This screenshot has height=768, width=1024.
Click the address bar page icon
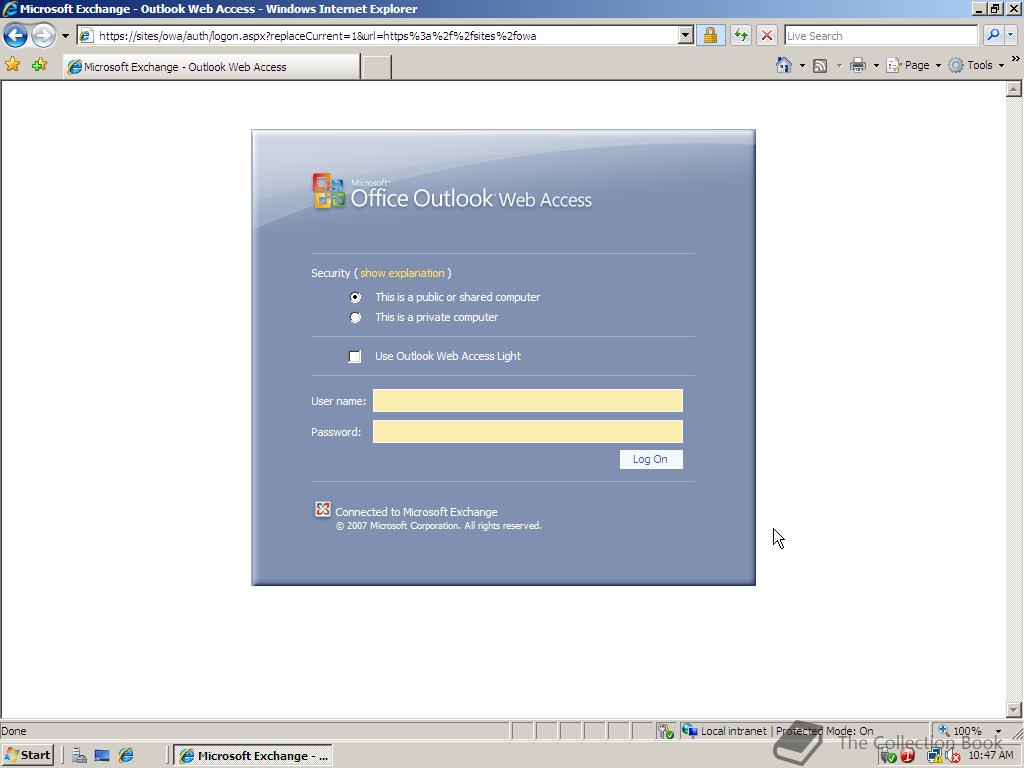pyautogui.click(x=86, y=36)
